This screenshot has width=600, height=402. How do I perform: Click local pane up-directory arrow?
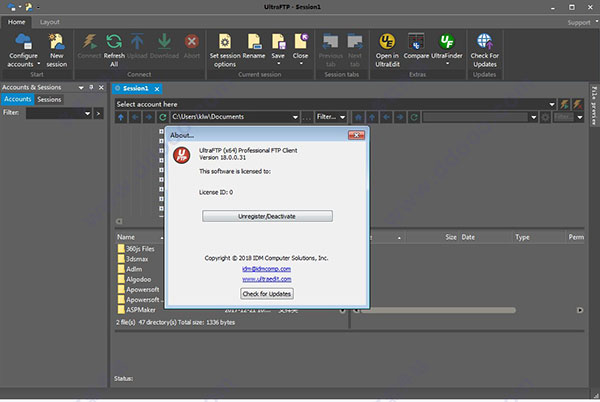121,117
